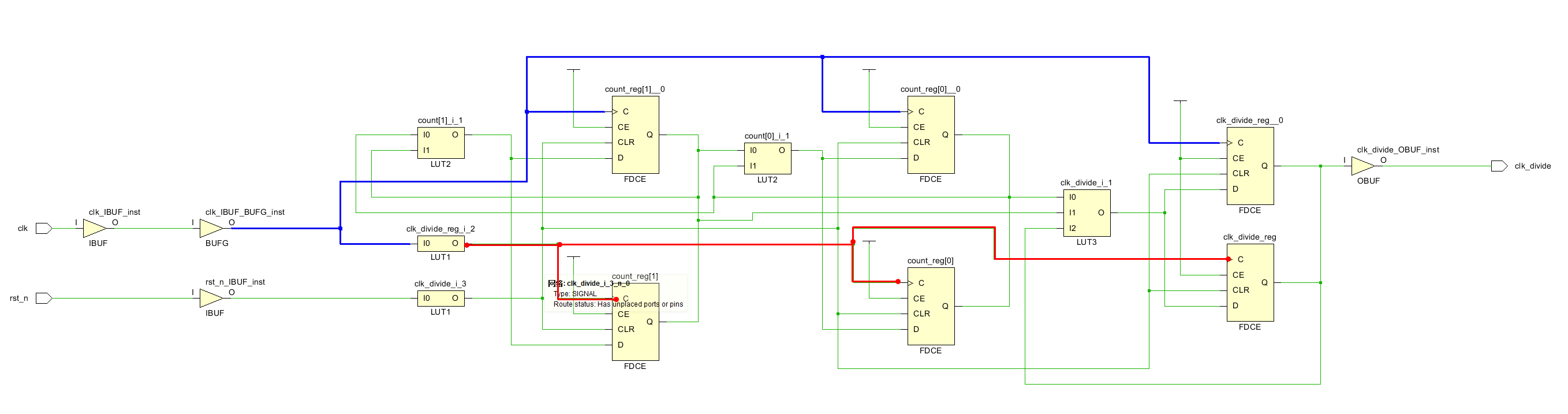The height and width of the screenshot is (414, 1568).
Task: Click the 'count[0]_i_1' label text
Action: 767,136
